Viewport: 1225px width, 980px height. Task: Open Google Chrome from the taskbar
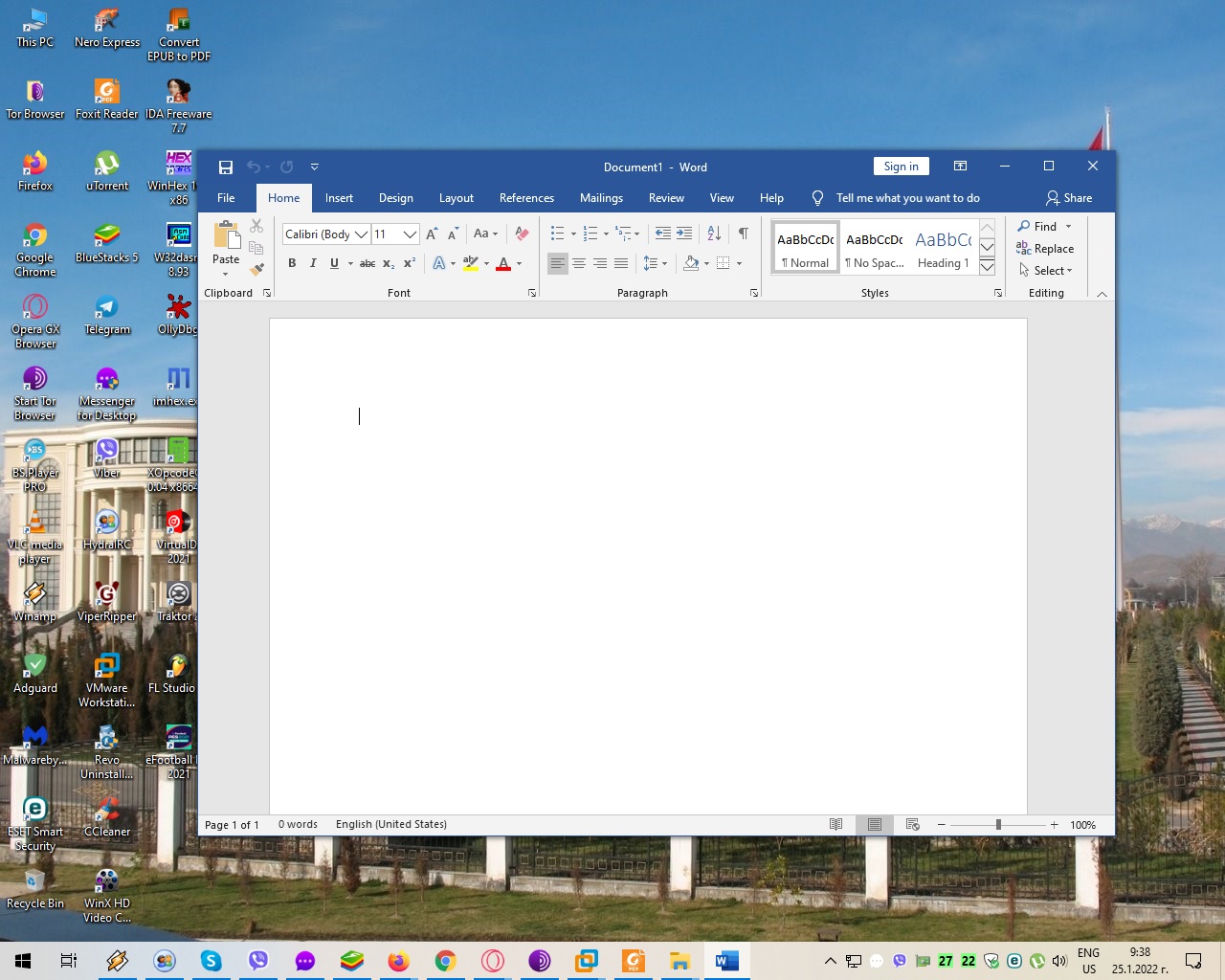click(x=445, y=961)
